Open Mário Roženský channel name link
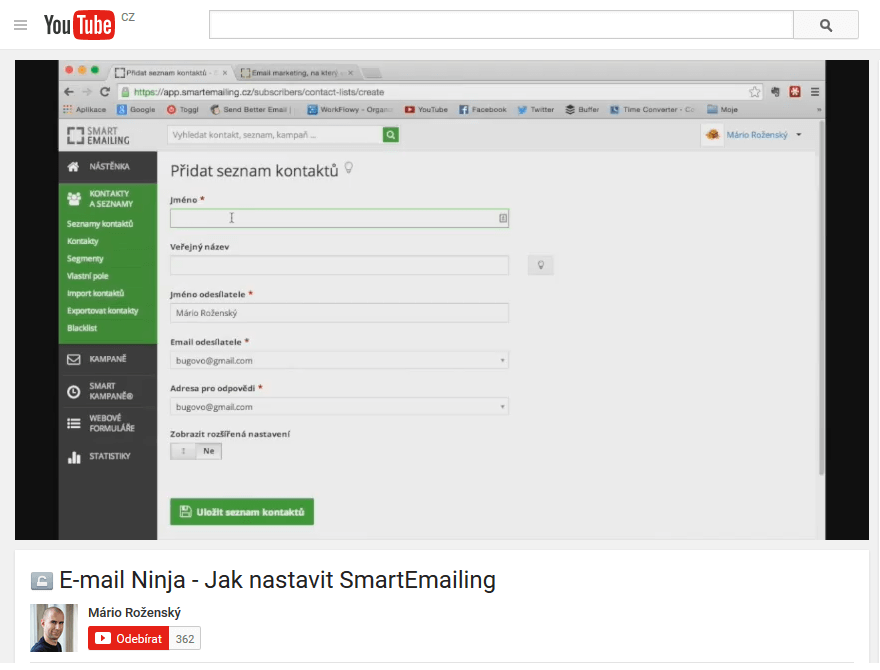Image resolution: width=880 pixels, height=670 pixels. (x=134, y=613)
